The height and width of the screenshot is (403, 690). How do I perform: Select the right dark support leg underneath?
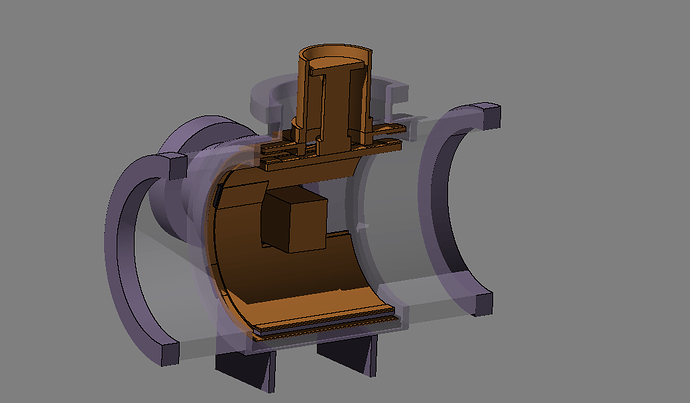pos(348,355)
